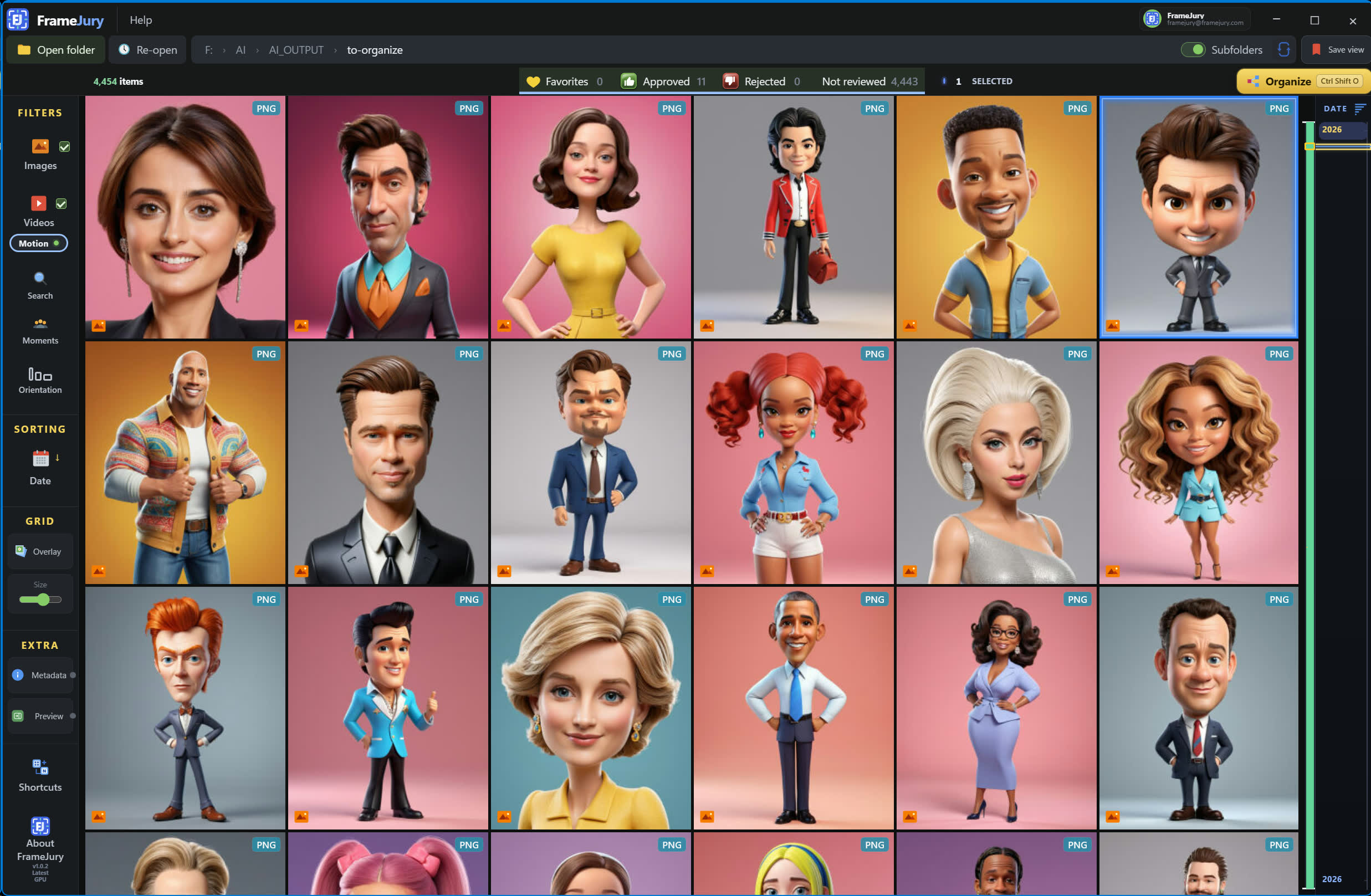The height and width of the screenshot is (896, 1371).
Task: Click PNG badge on blue-jacket thumbs-up thumbnail
Action: [469, 600]
